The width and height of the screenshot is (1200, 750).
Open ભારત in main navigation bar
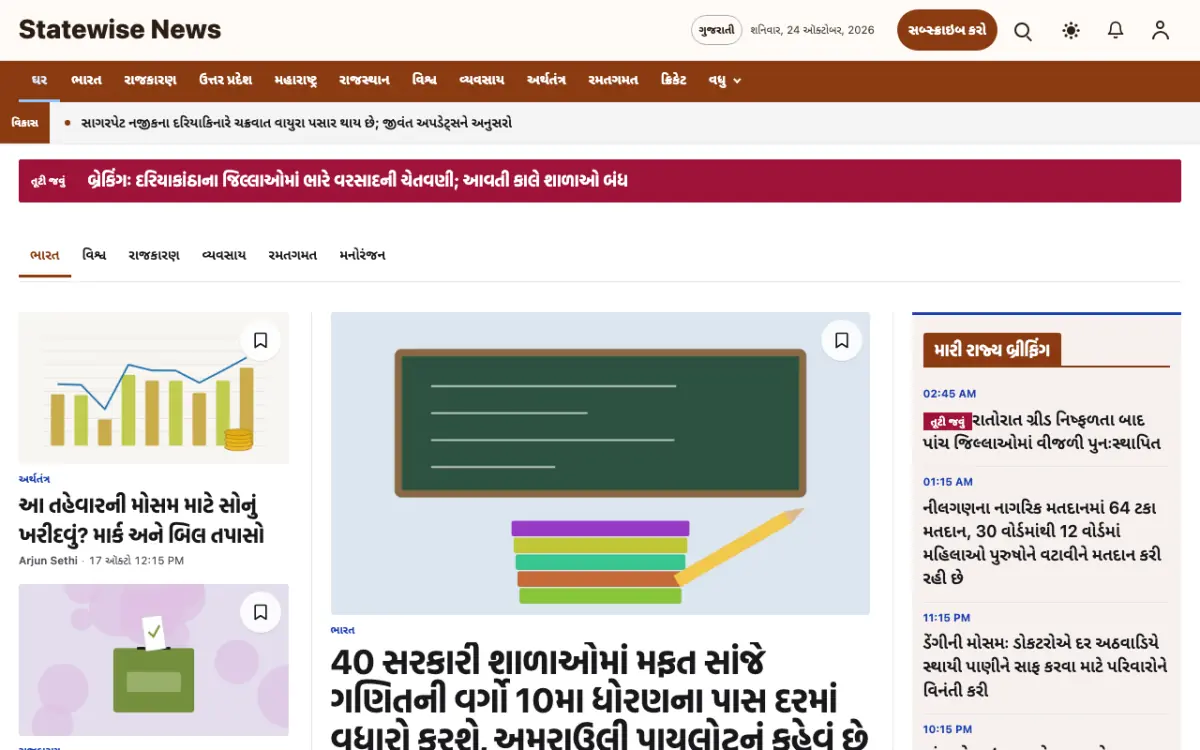87,81
